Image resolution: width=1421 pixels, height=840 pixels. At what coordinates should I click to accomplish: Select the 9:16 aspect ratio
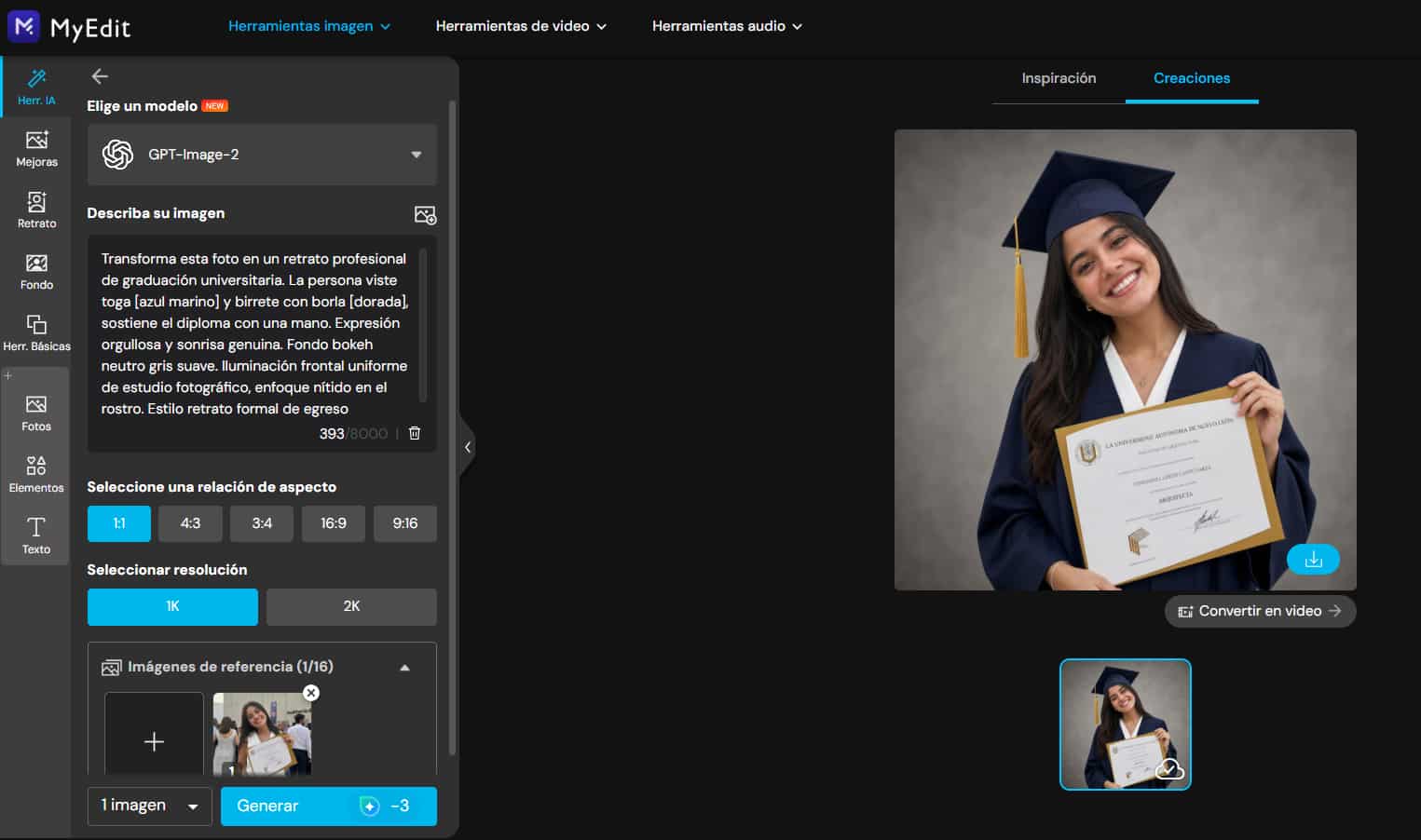point(405,523)
